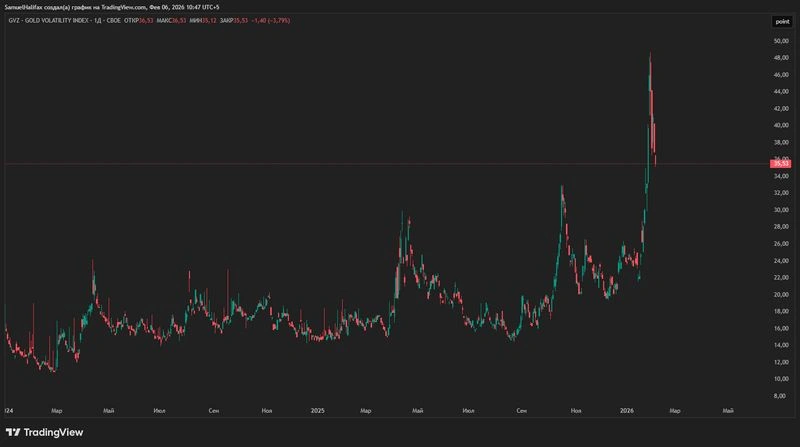
Task: Click the GVZ Gold Volatility Index title
Action: (64, 20)
